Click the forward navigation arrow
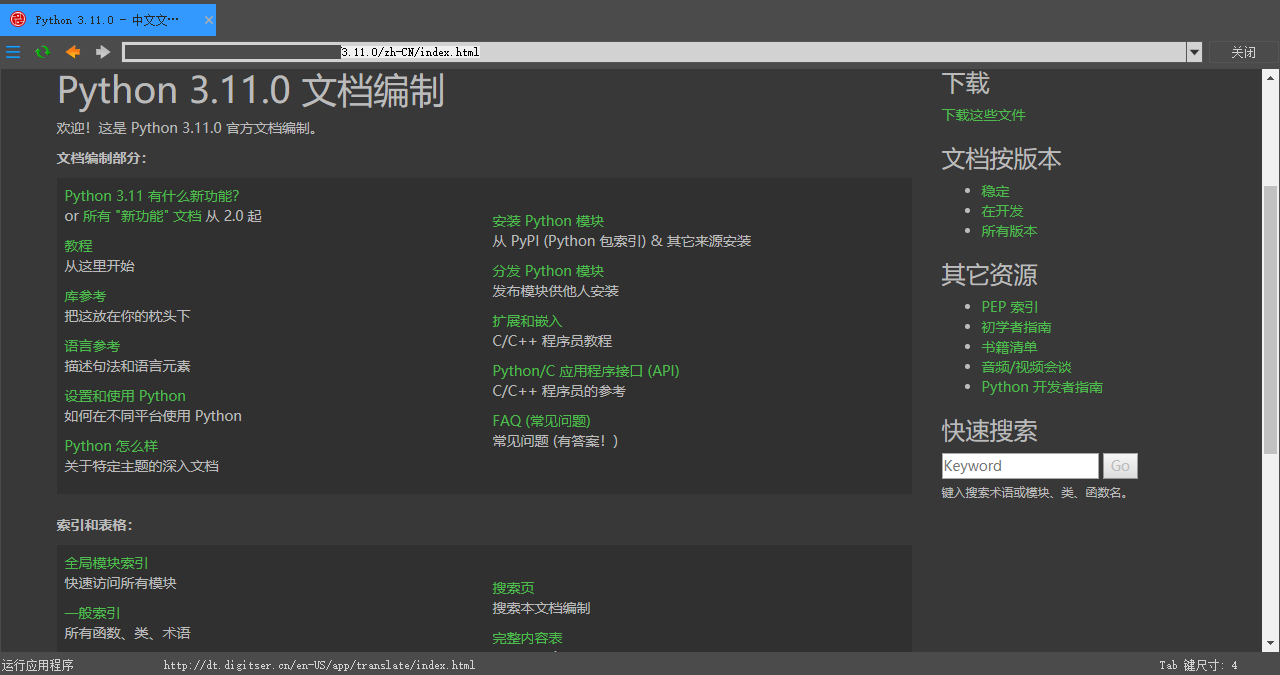This screenshot has width=1280, height=675. [x=101, y=52]
